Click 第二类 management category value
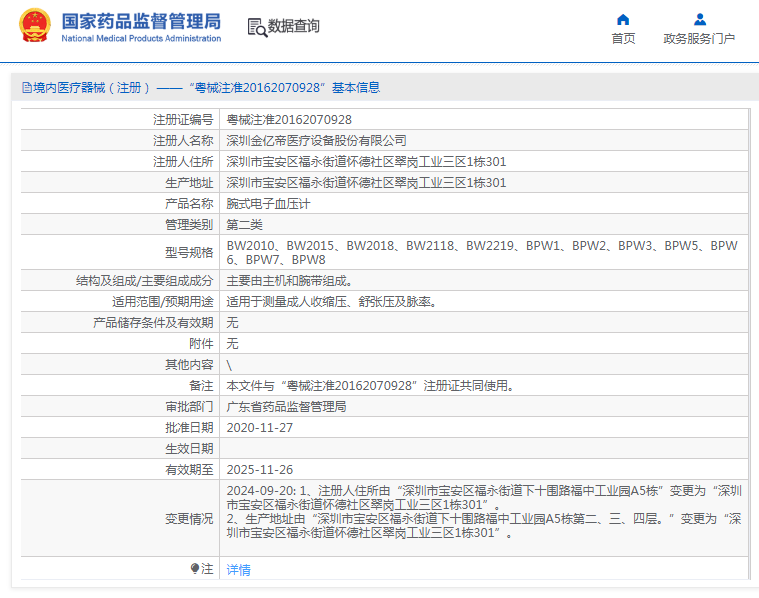Image resolution: width=759 pixels, height=598 pixels. [244, 225]
